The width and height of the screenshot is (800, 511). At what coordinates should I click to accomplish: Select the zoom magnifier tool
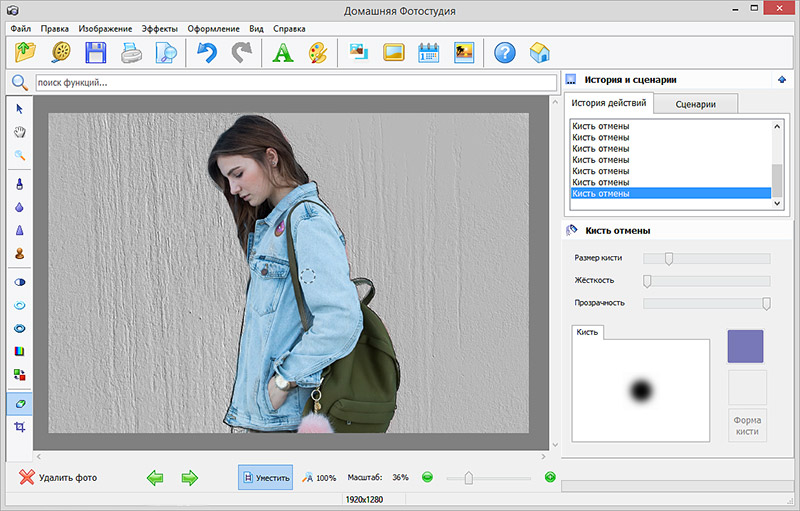(x=19, y=155)
